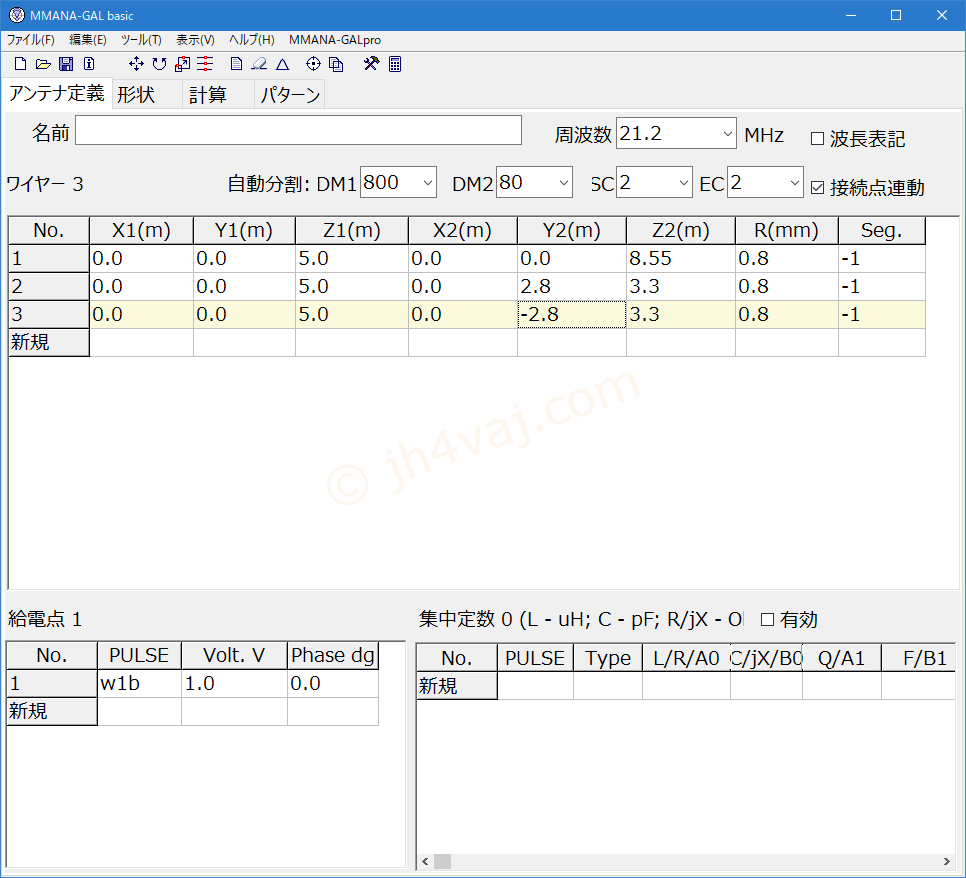
Task: Click the Scale/resize icon
Action: (182, 63)
